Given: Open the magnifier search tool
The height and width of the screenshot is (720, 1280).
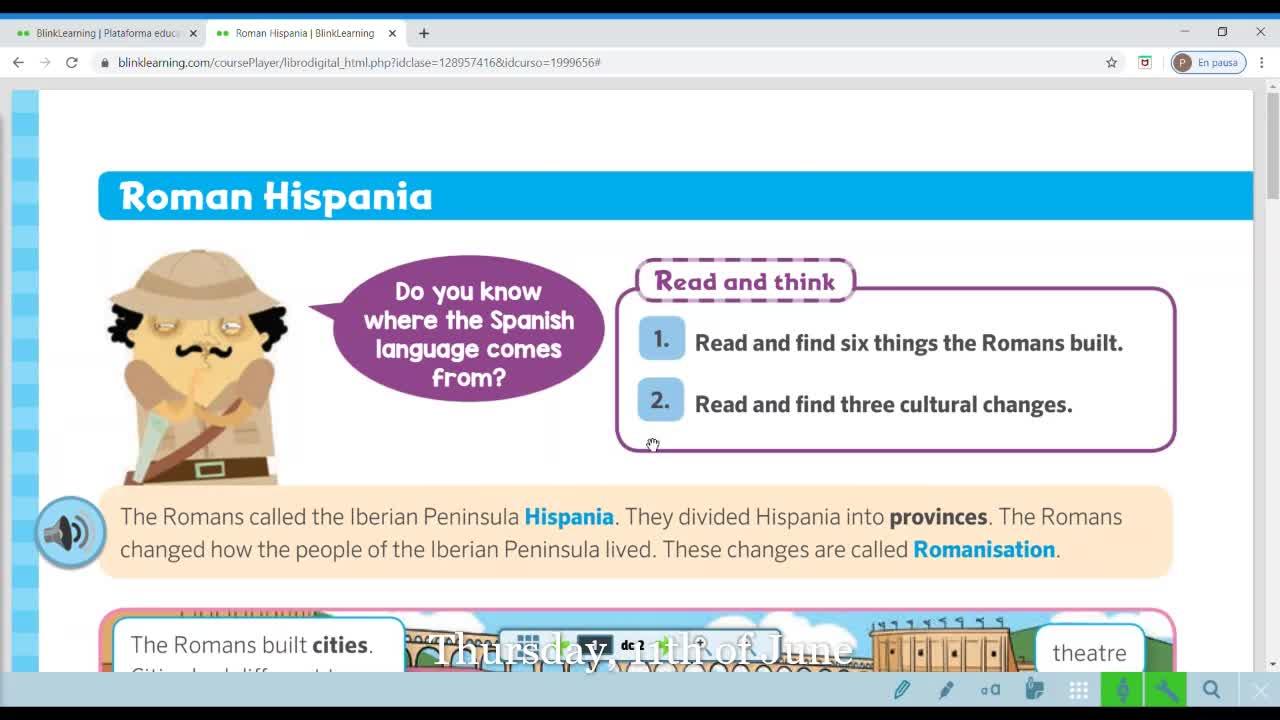Looking at the screenshot, I should pyautogui.click(x=1211, y=689).
